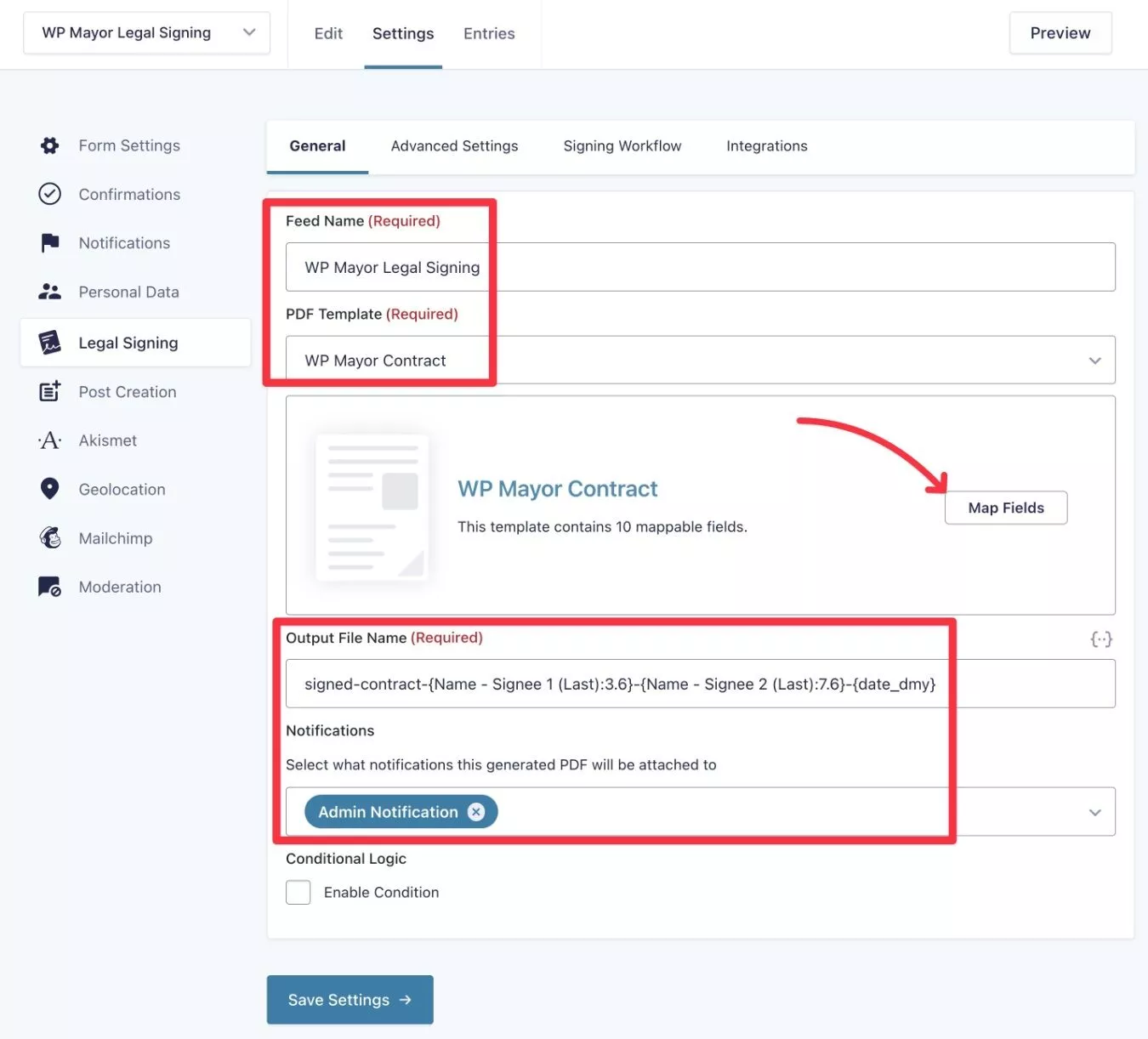Image resolution: width=1148 pixels, height=1039 pixels.
Task: Go to the Integrations tab
Action: tap(767, 146)
